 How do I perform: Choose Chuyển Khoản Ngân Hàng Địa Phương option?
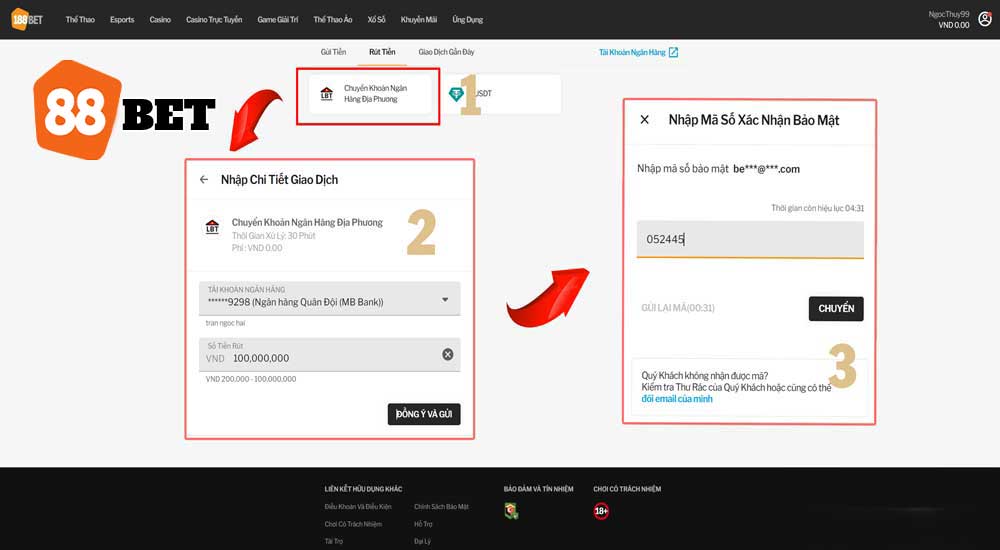pos(370,94)
